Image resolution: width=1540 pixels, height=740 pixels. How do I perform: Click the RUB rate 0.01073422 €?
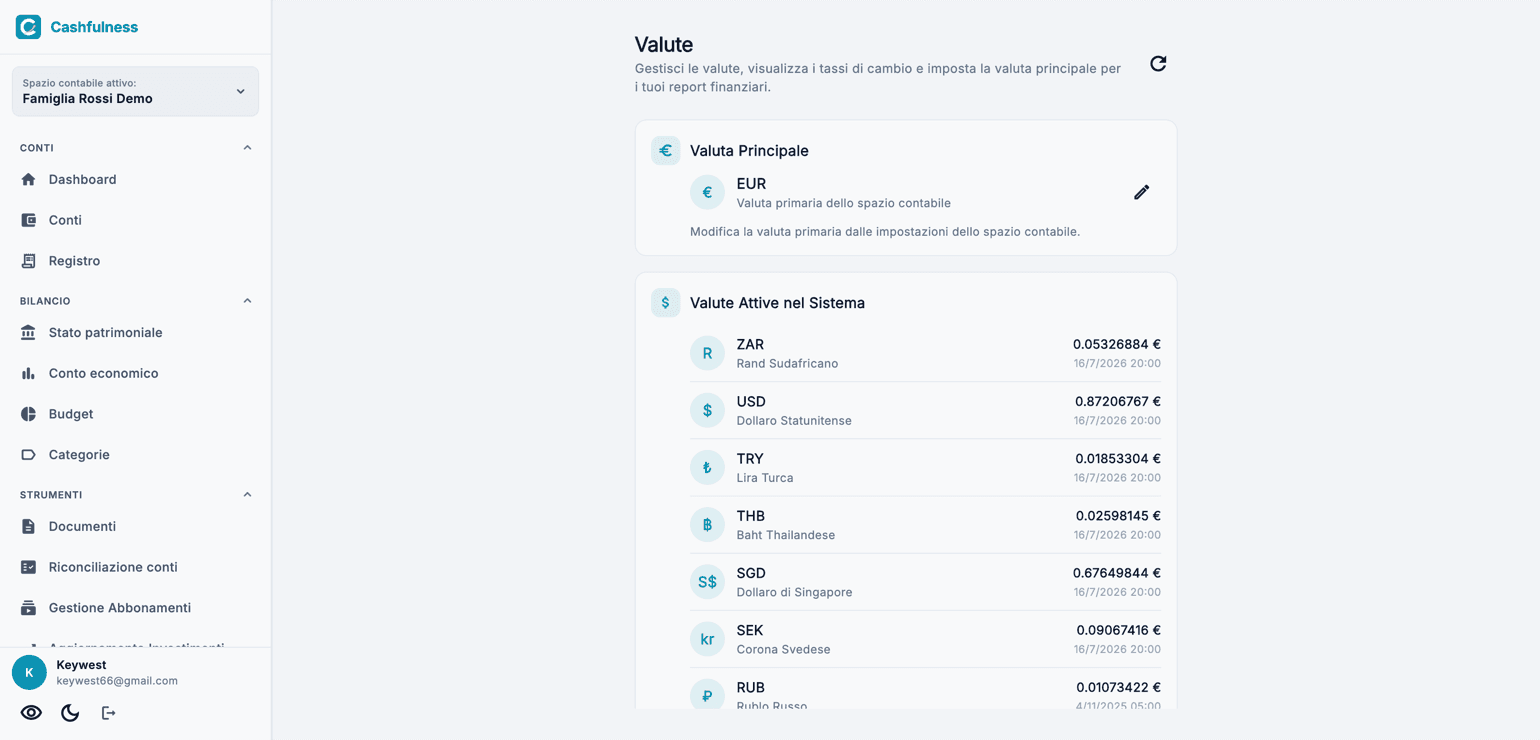1119,687
